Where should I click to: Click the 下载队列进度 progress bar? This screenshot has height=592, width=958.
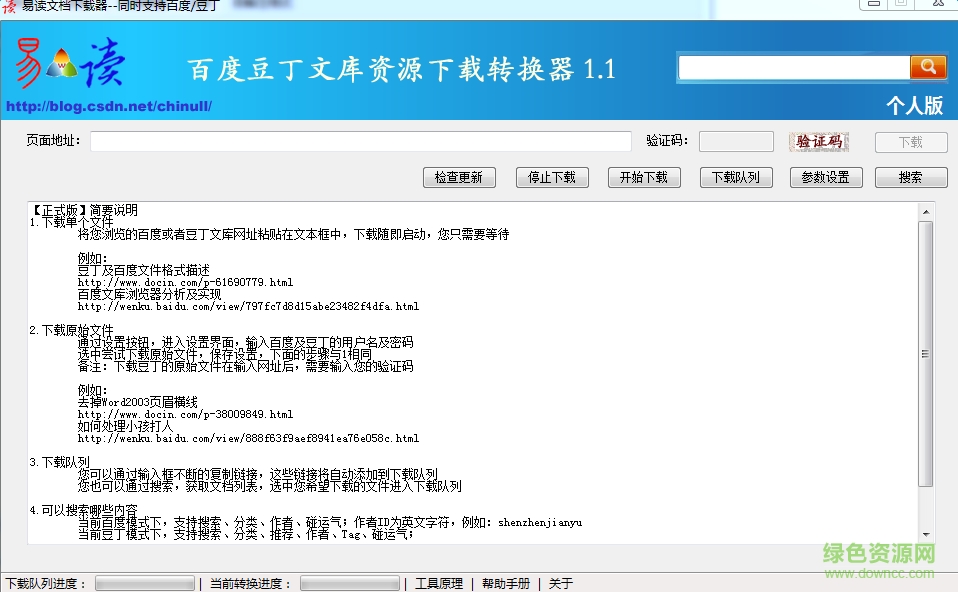coord(145,583)
